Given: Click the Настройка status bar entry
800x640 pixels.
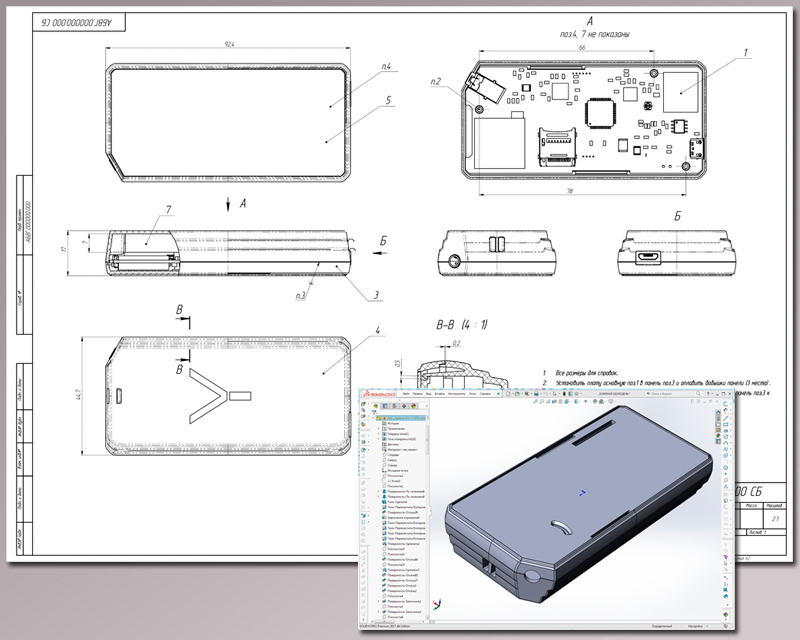Looking at the screenshot, I should coord(695,626).
